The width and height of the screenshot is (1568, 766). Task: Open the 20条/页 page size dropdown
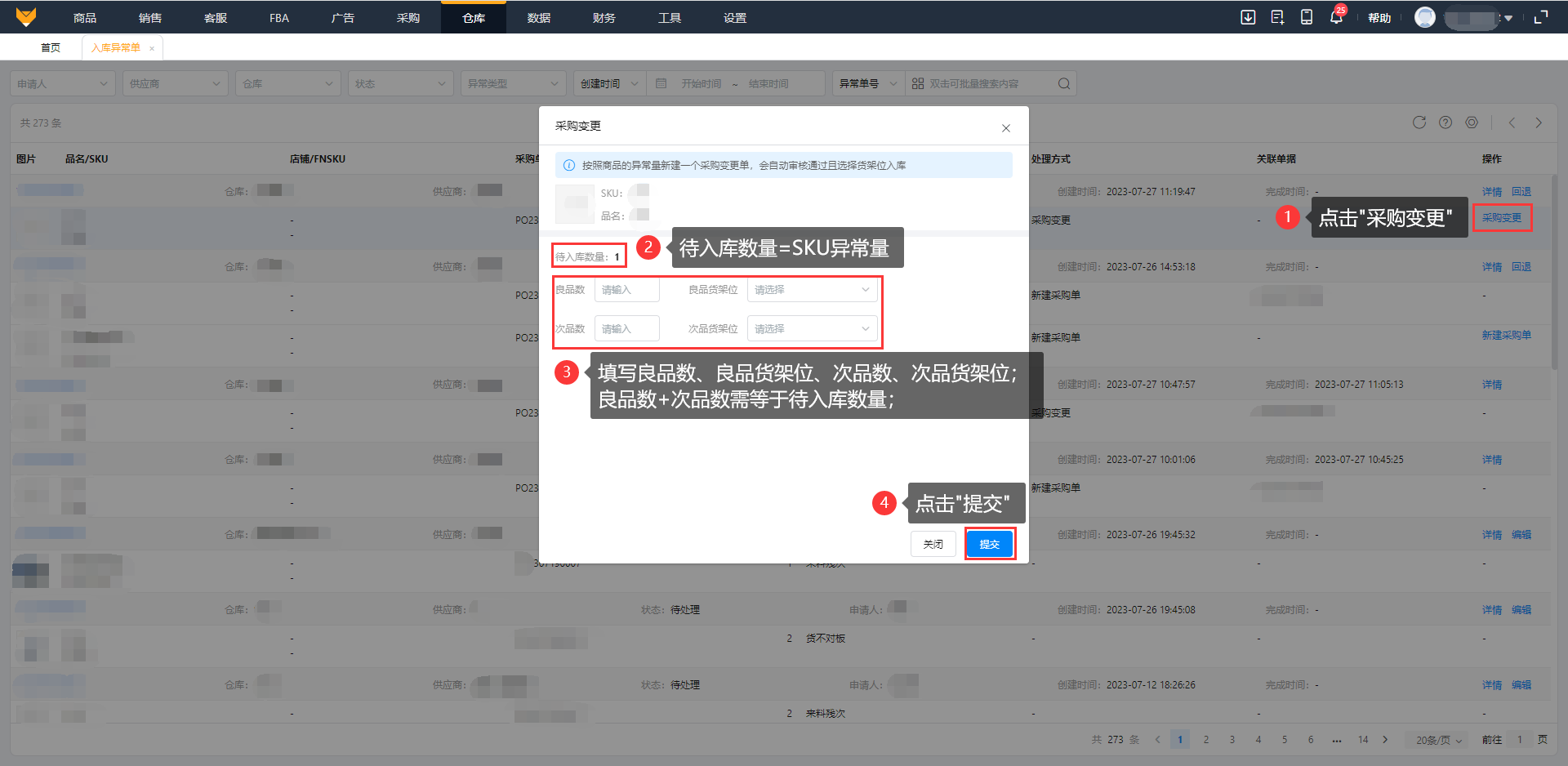pos(1439,740)
